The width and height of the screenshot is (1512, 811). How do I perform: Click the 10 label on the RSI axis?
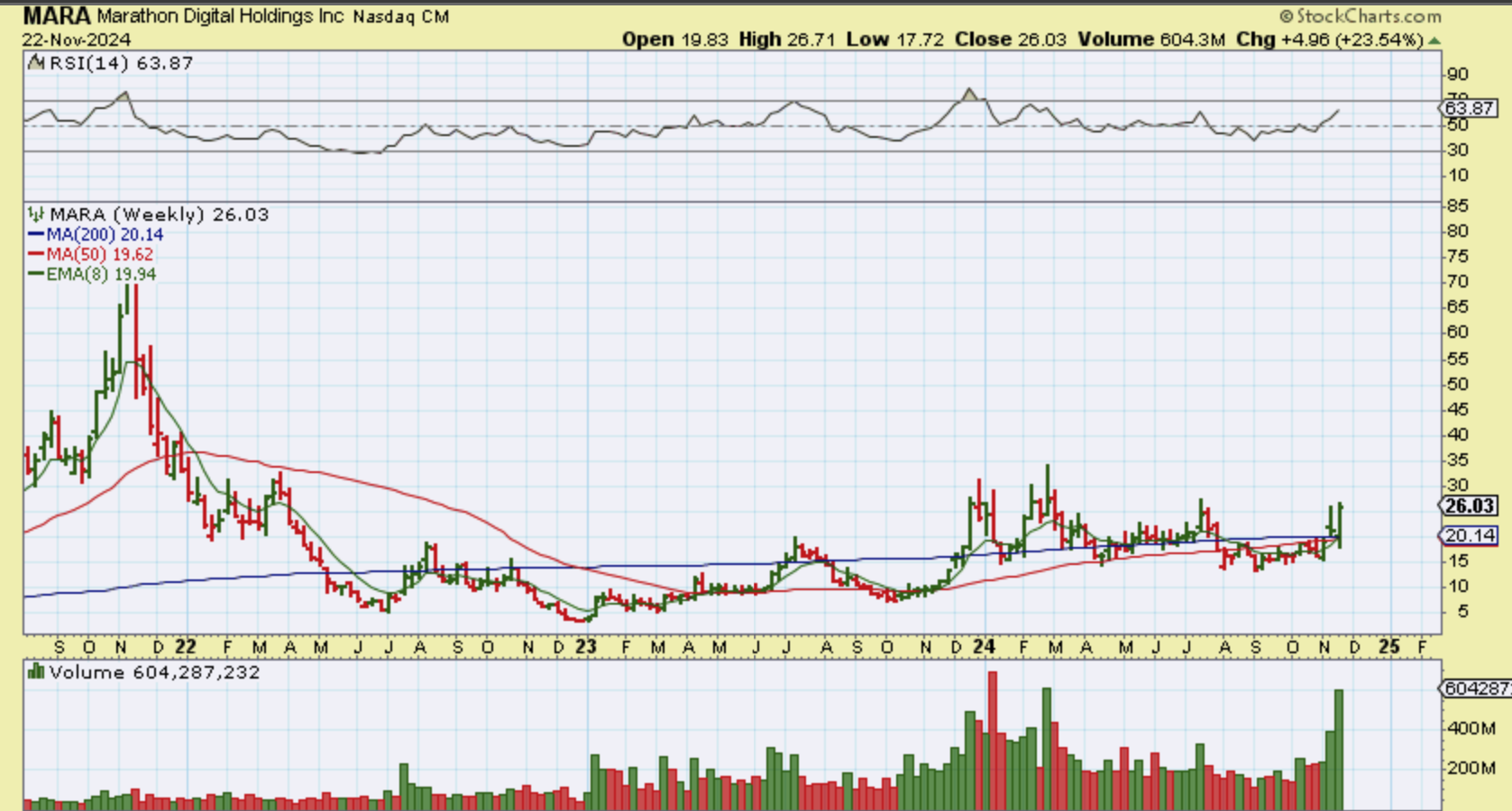click(1458, 175)
